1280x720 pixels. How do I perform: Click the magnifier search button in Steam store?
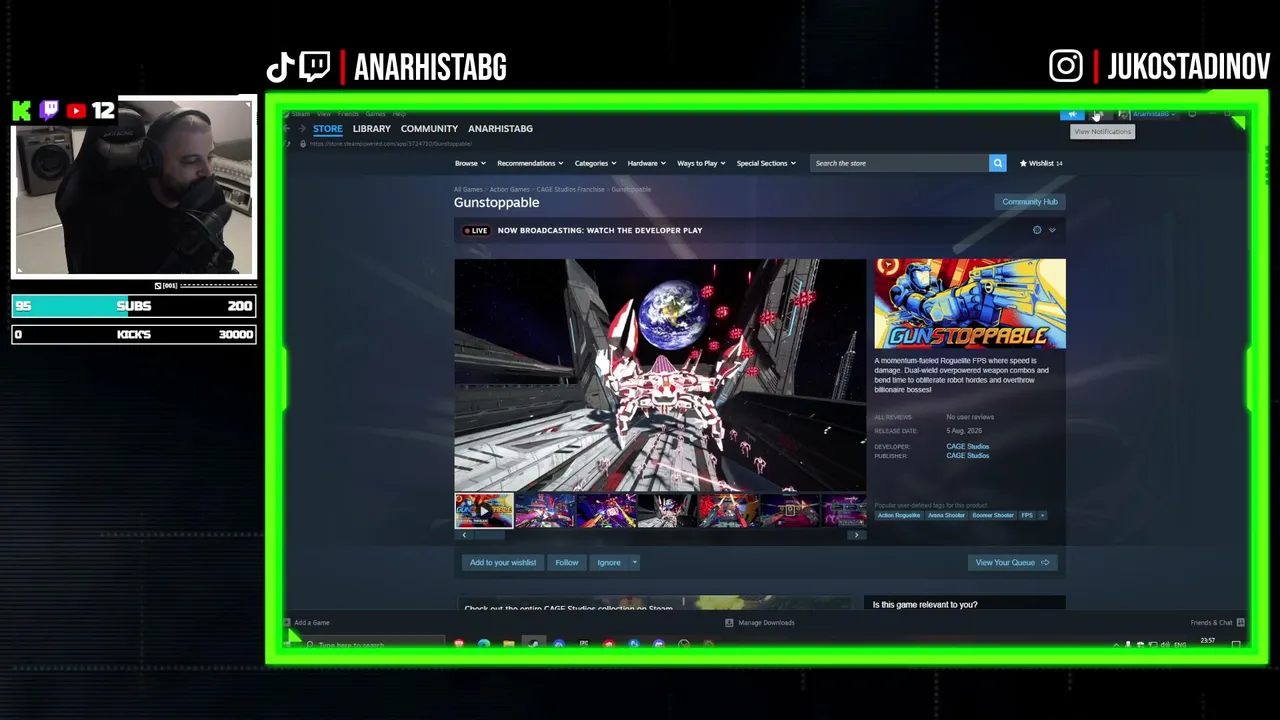tap(997, 163)
